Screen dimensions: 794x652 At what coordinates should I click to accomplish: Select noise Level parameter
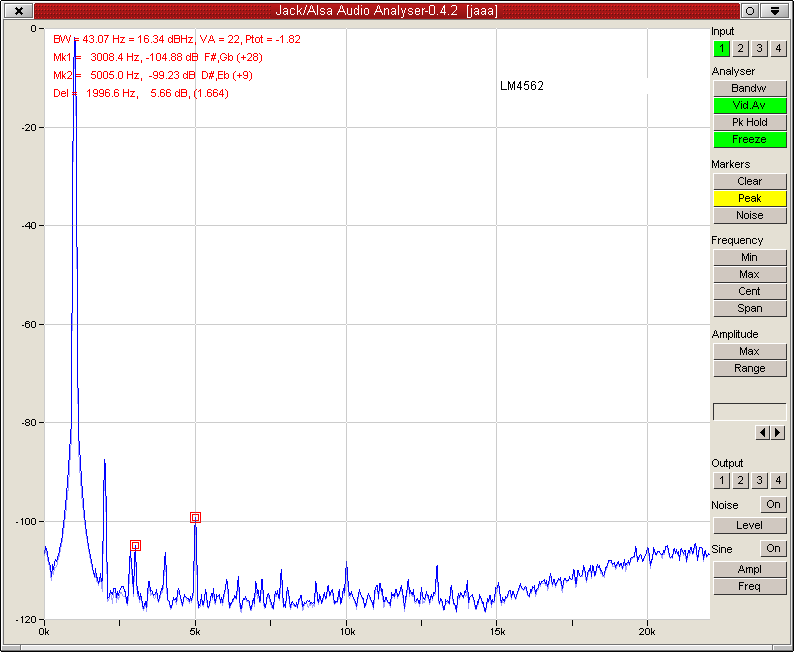(x=749, y=525)
